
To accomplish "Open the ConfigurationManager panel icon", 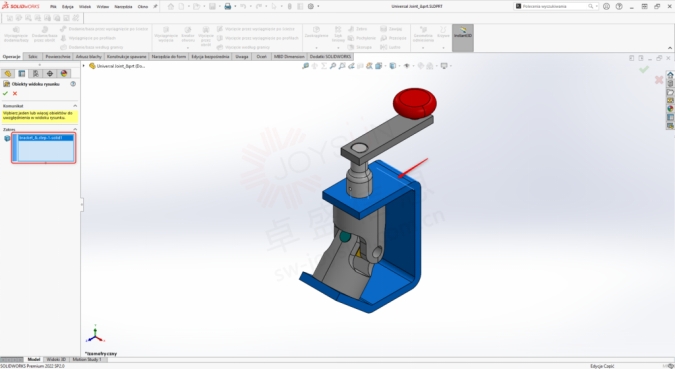I will [x=36, y=74].
